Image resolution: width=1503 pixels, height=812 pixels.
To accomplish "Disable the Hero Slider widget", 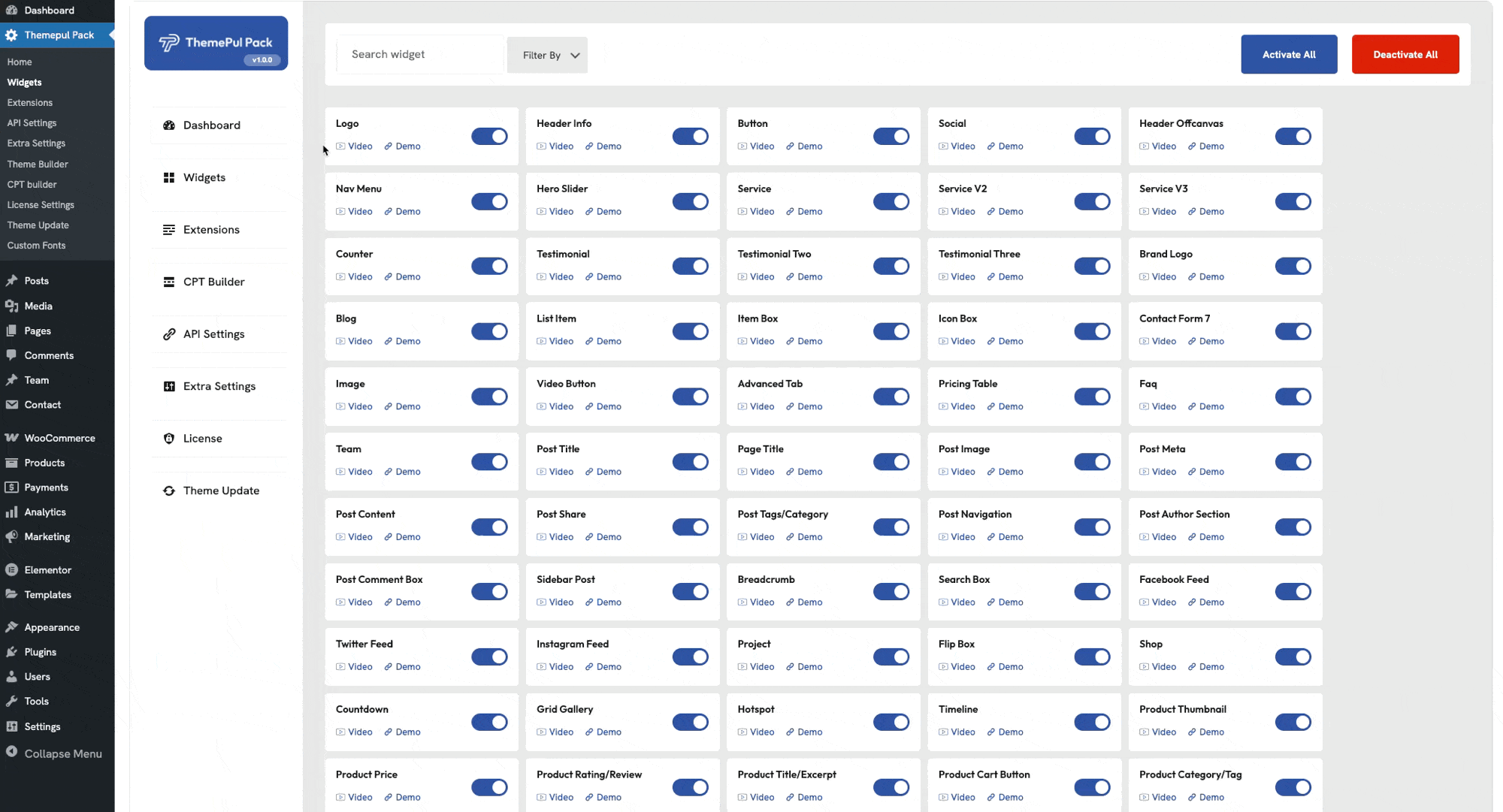I will [690, 201].
